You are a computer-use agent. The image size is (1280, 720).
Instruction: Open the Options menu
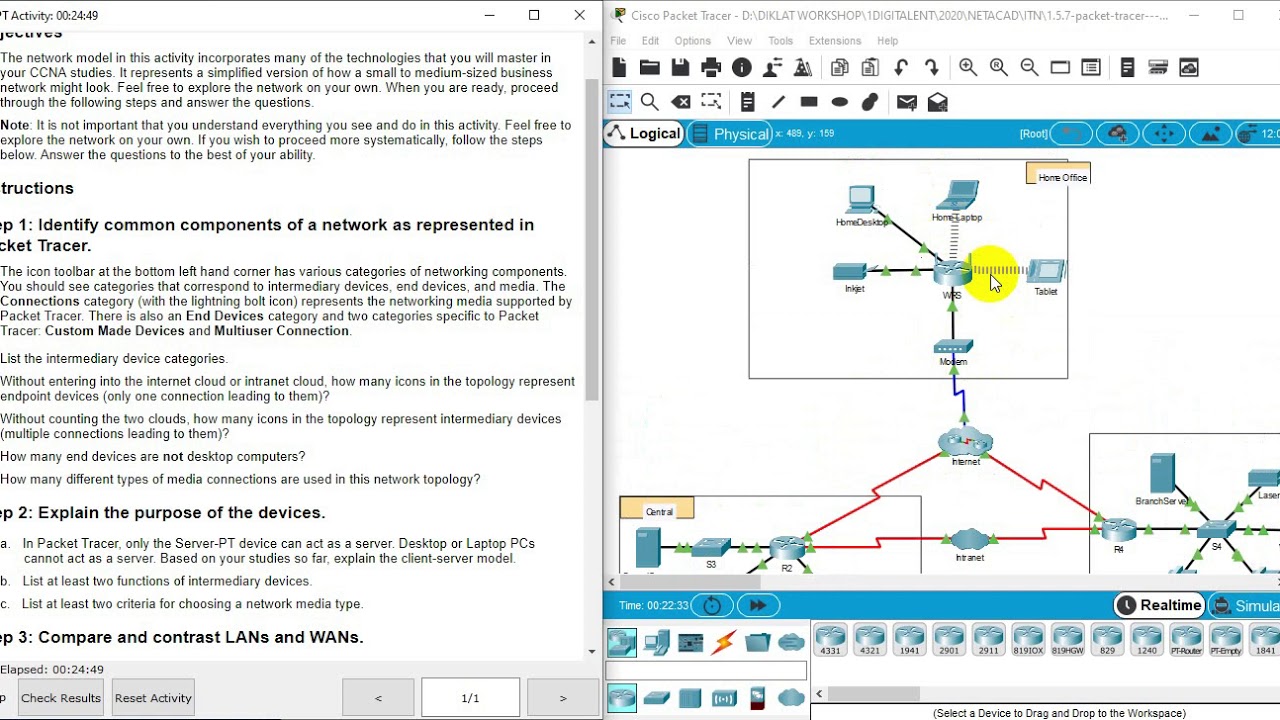coord(692,41)
